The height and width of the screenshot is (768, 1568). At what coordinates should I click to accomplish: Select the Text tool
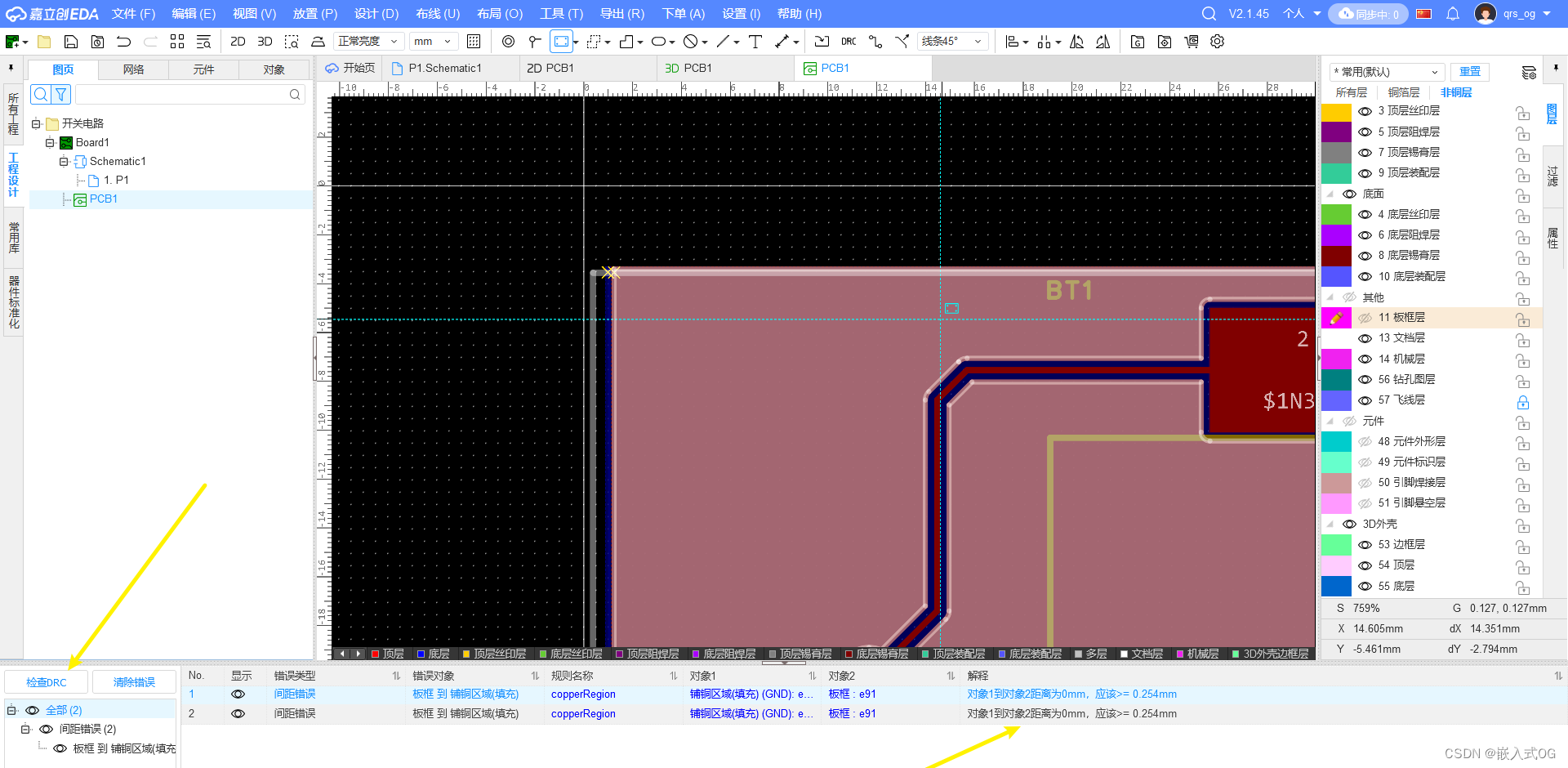(x=755, y=42)
